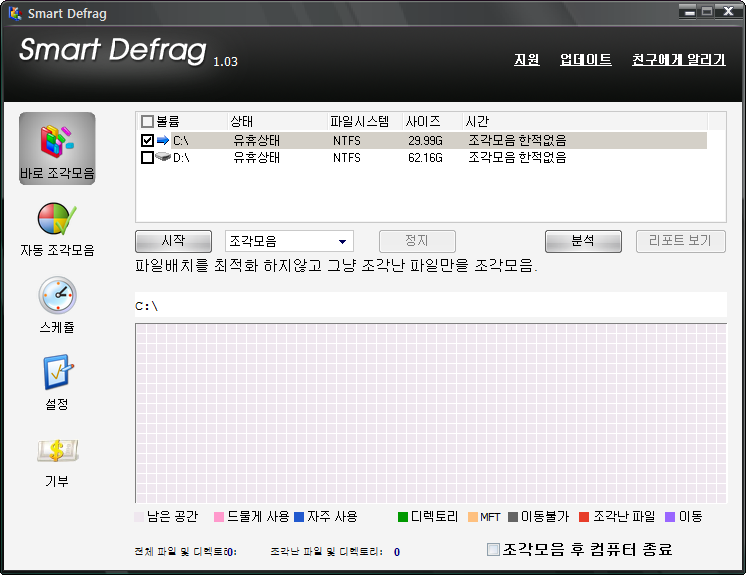This screenshot has height=575, width=746.
Task: Click the 남은 공간 legend swatch
Action: [x=139, y=517]
